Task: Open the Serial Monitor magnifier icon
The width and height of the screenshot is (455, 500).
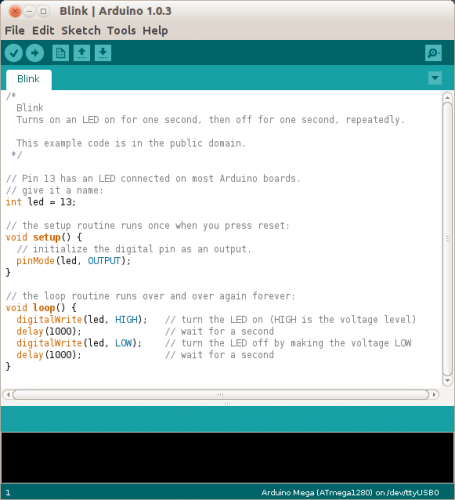Action: [433, 53]
